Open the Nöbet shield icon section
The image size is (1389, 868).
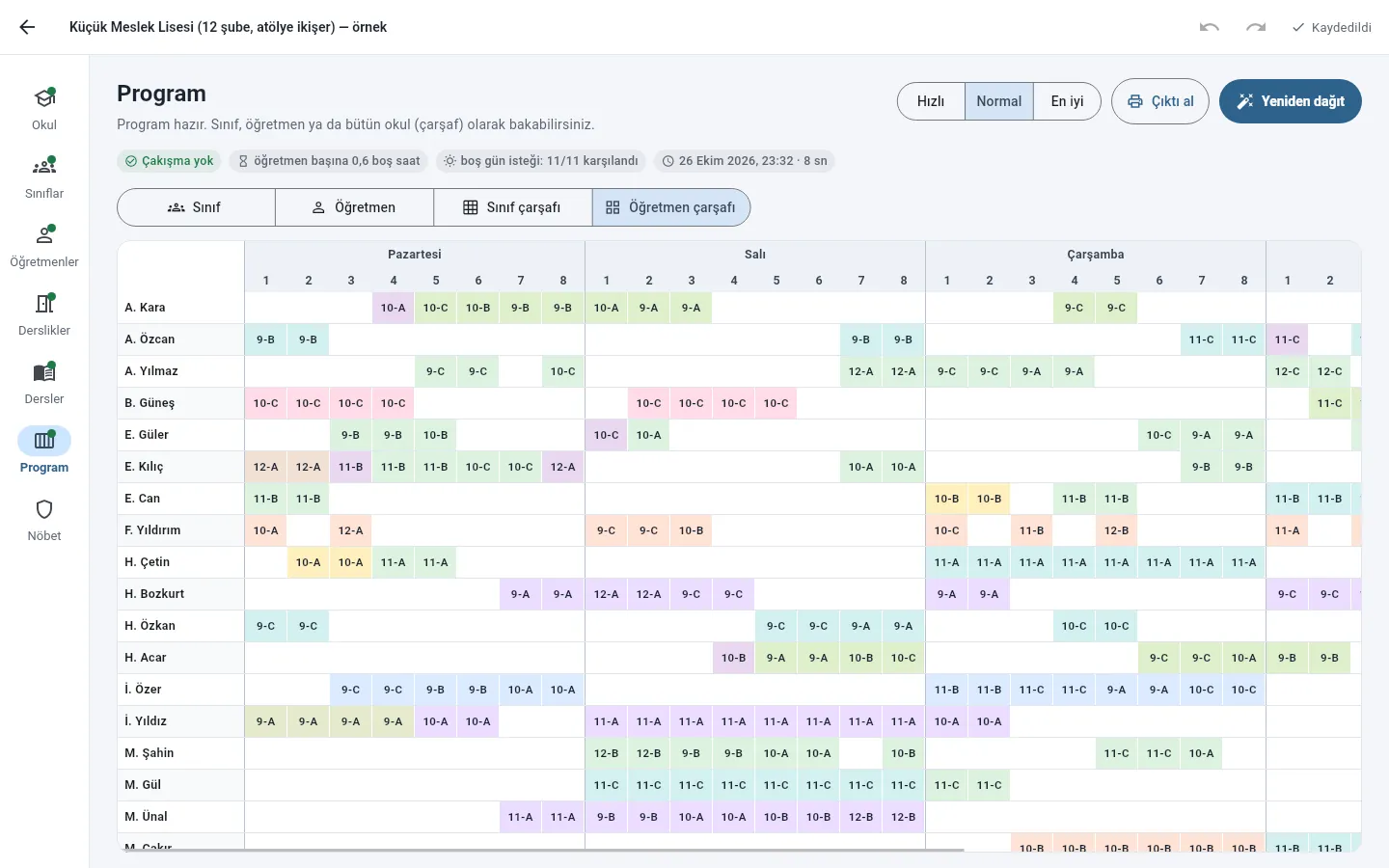pyautogui.click(x=44, y=520)
